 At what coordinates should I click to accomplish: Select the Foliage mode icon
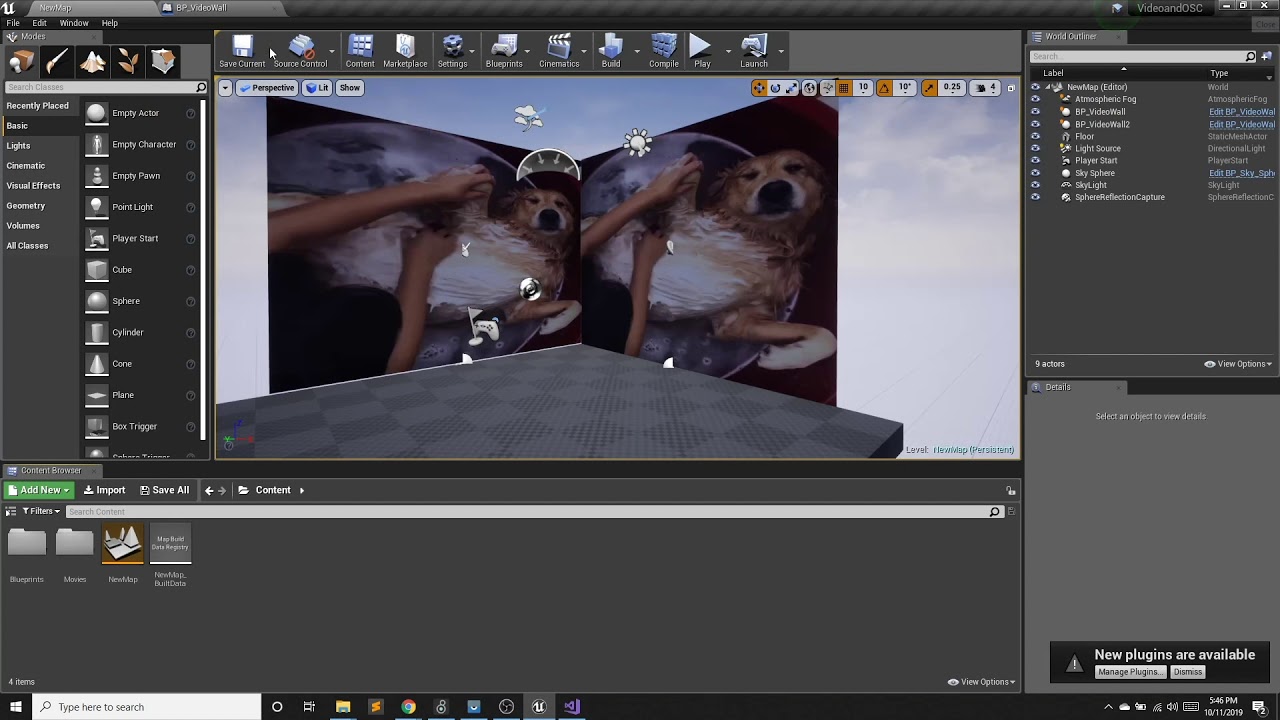coord(128,63)
